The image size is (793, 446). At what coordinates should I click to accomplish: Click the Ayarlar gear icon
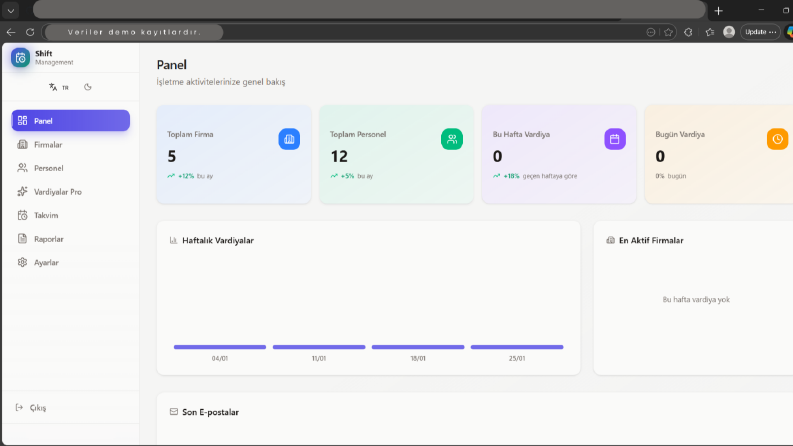[x=22, y=262]
